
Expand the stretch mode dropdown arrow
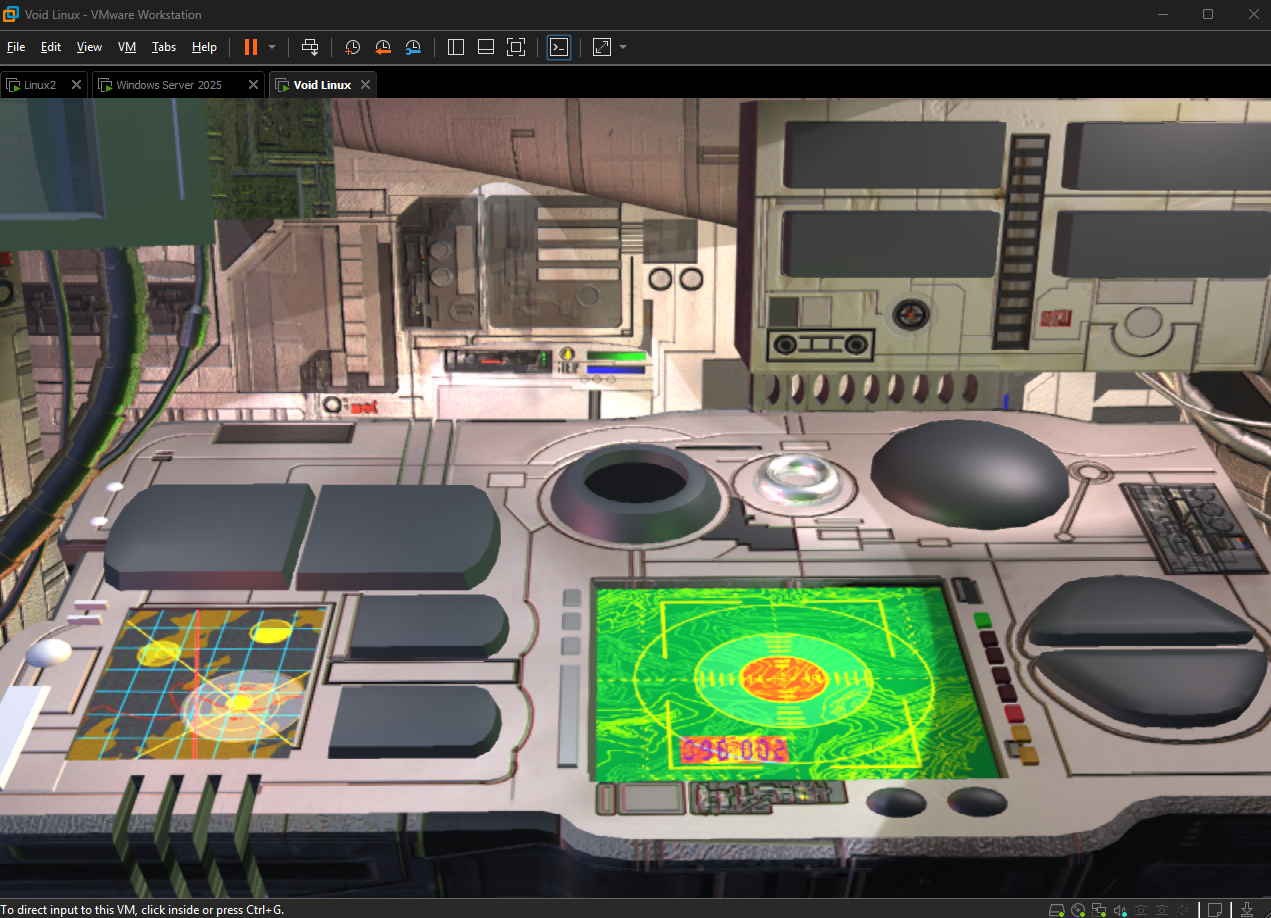(623, 47)
